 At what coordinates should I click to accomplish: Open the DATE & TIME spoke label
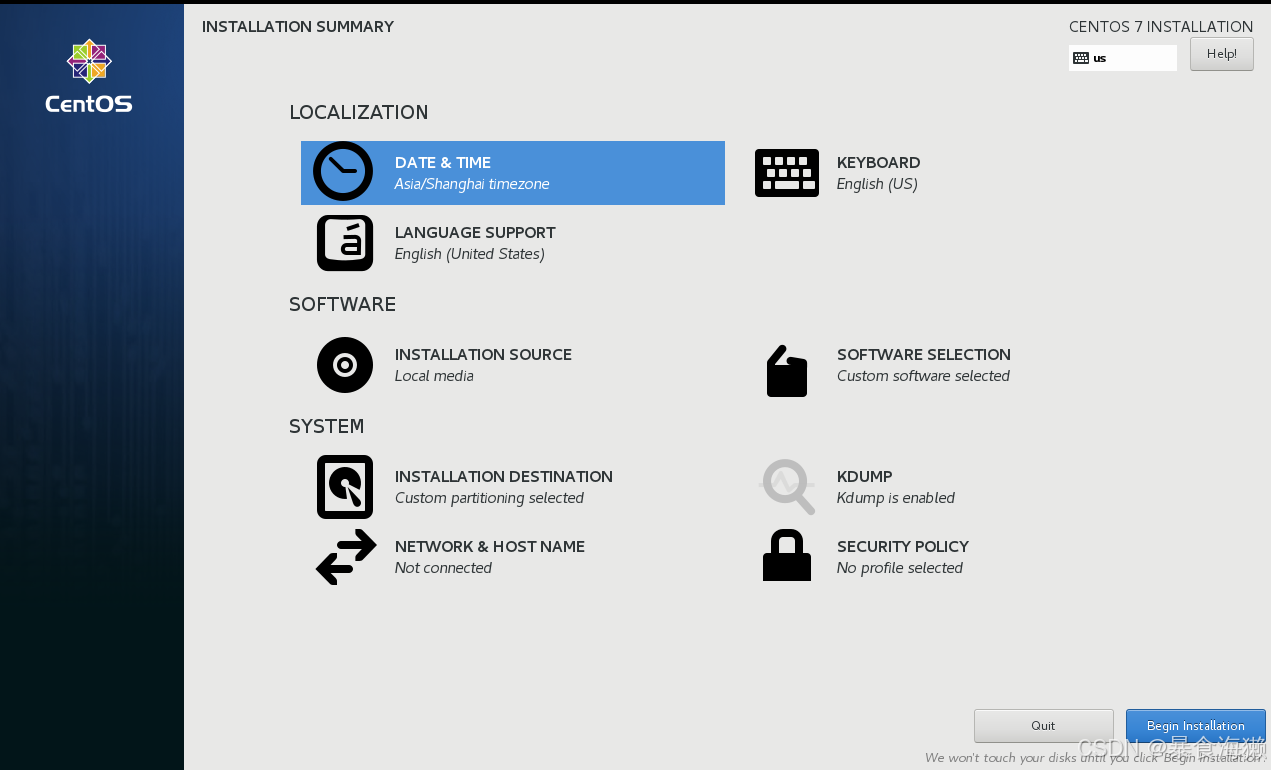tap(443, 162)
